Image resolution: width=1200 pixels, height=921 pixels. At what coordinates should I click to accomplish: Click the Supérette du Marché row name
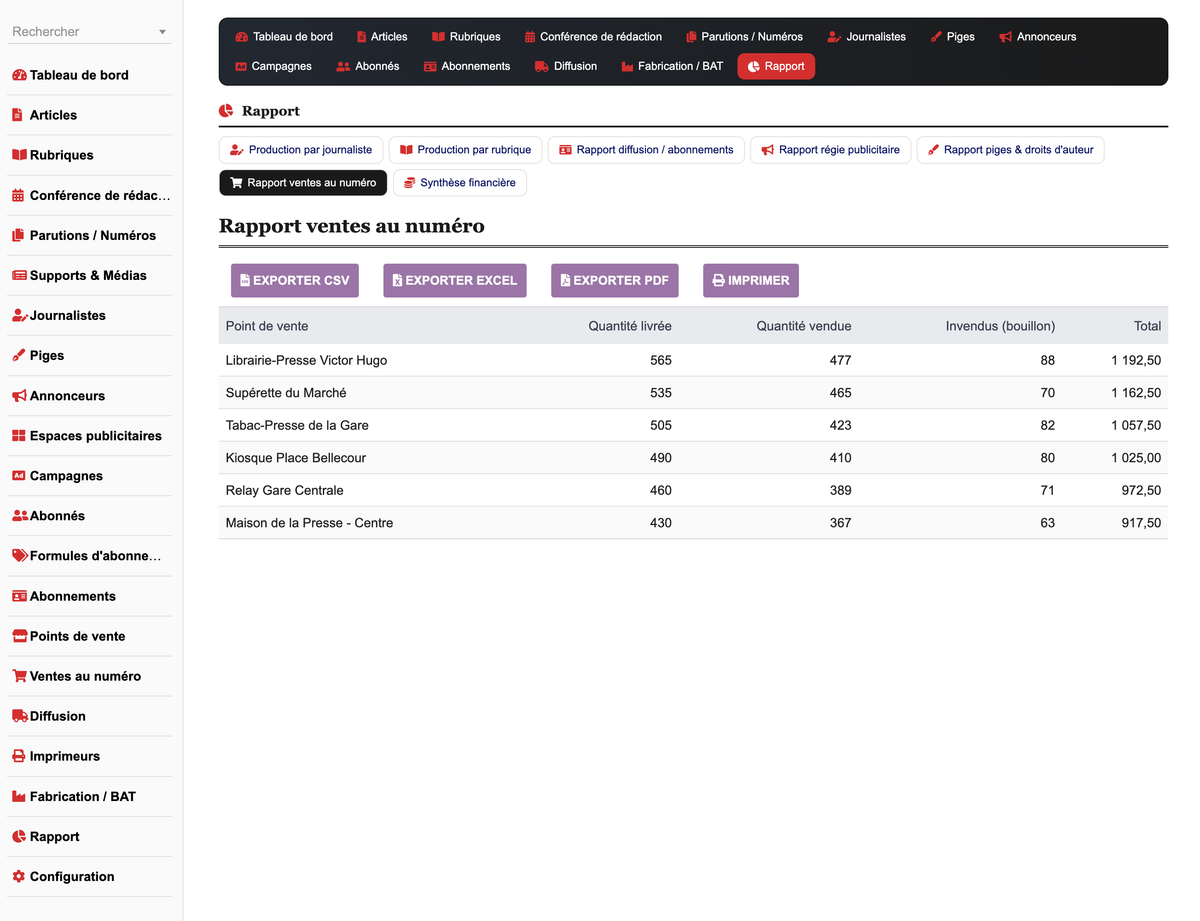(x=286, y=393)
